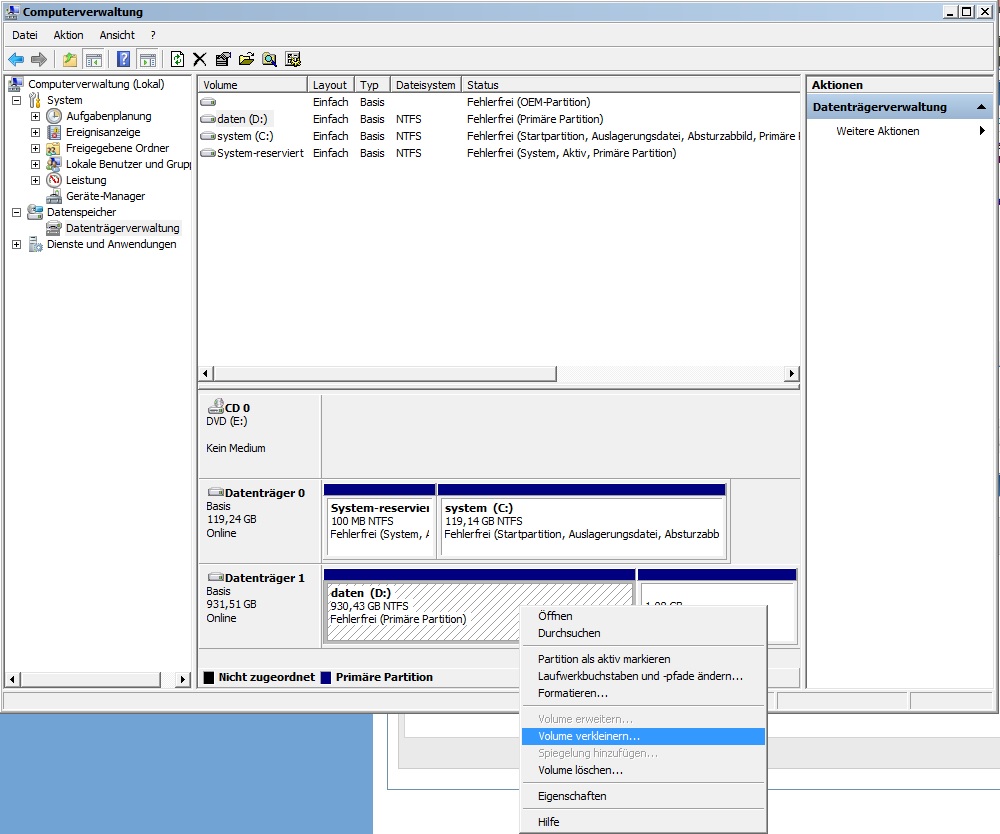The width and height of the screenshot is (1000, 834).
Task: Select system (C:) partition block on Datenträger 0
Action: pos(582,521)
